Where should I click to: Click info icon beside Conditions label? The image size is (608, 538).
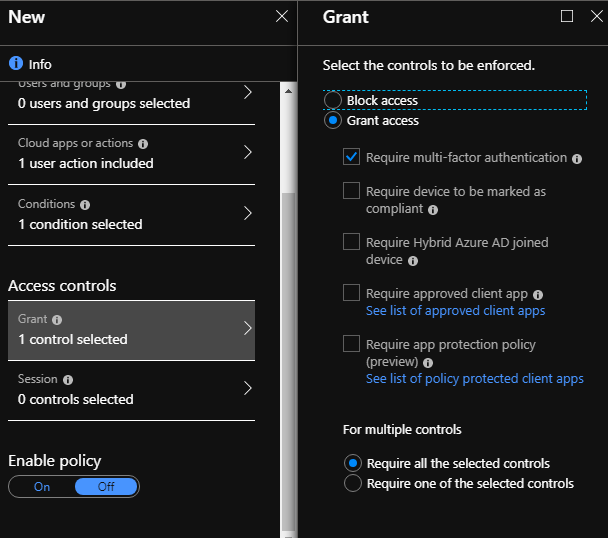click(84, 205)
